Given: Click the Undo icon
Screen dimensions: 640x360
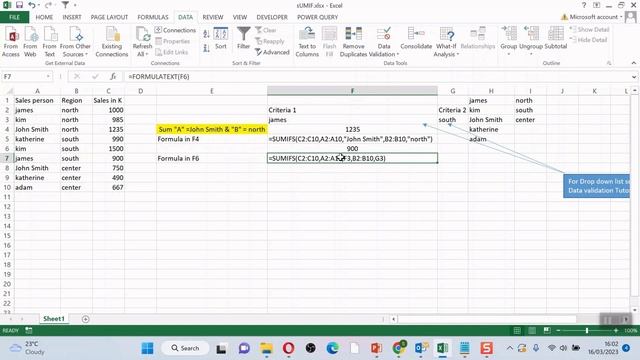Looking at the screenshot, I should pos(31,5).
